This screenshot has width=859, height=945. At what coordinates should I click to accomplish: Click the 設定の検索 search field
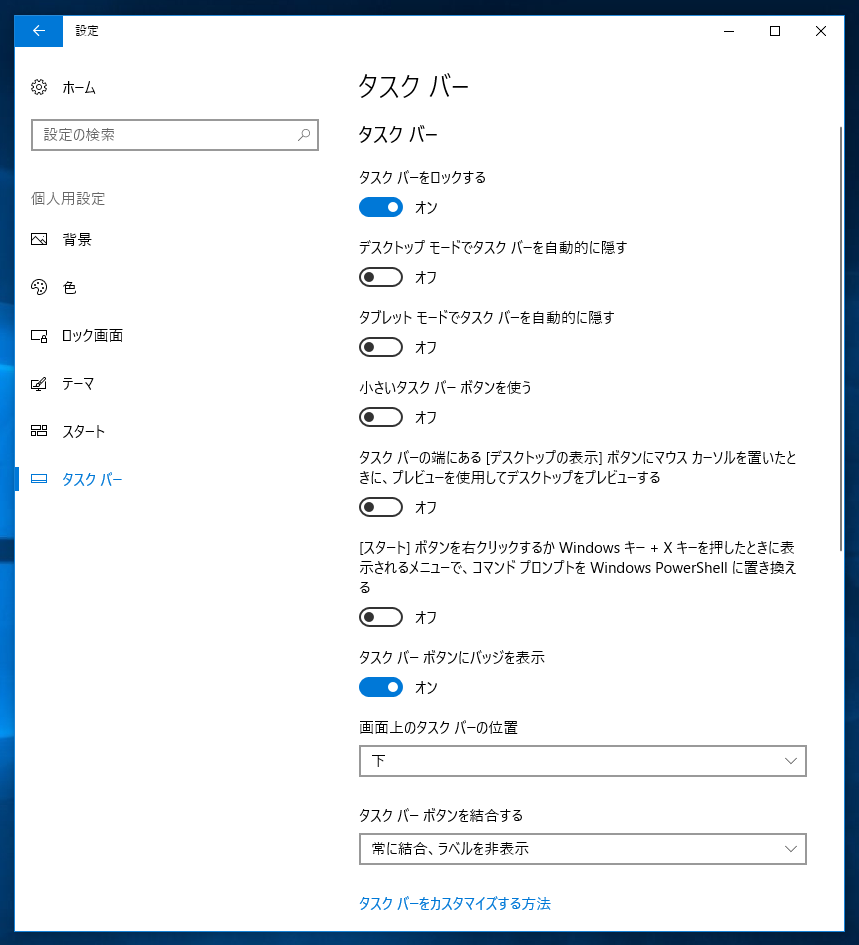175,135
